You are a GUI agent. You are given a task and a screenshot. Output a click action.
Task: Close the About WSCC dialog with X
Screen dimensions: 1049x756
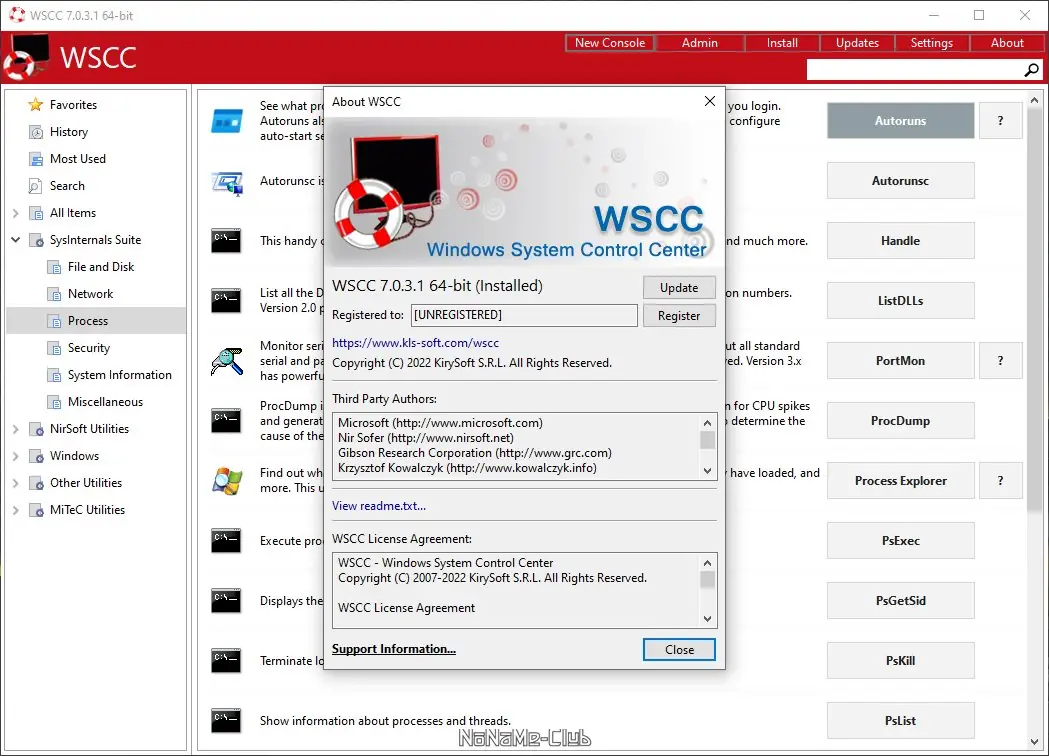pos(710,101)
